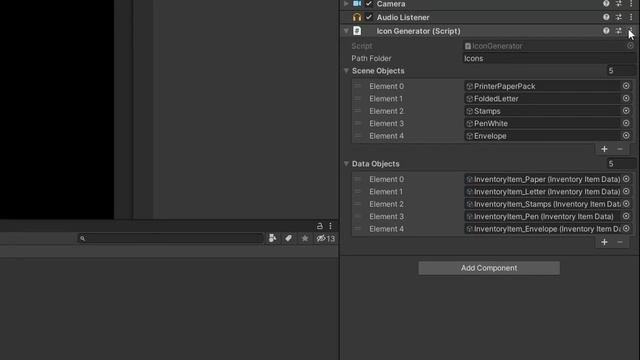Click the favorites star icon in the Project panel

pos(305,238)
